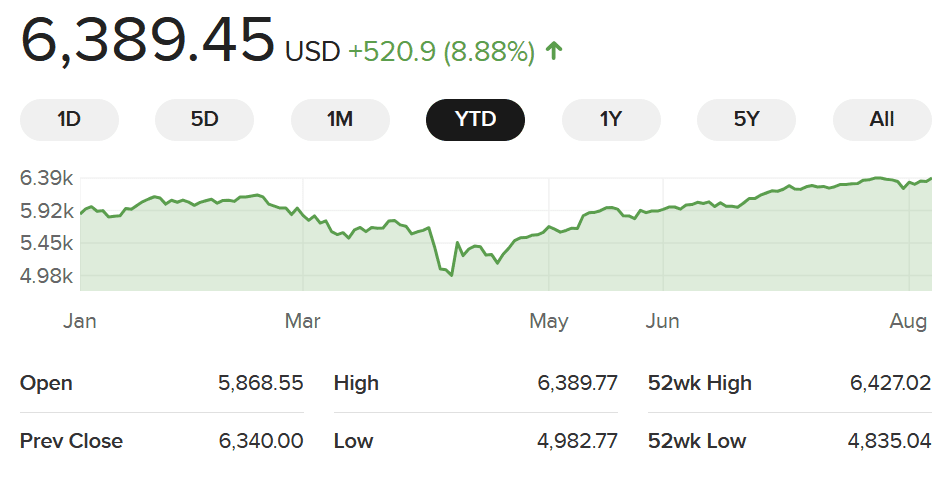The width and height of the screenshot is (951, 493).
Task: Switch chart to 5D range
Action: point(204,120)
